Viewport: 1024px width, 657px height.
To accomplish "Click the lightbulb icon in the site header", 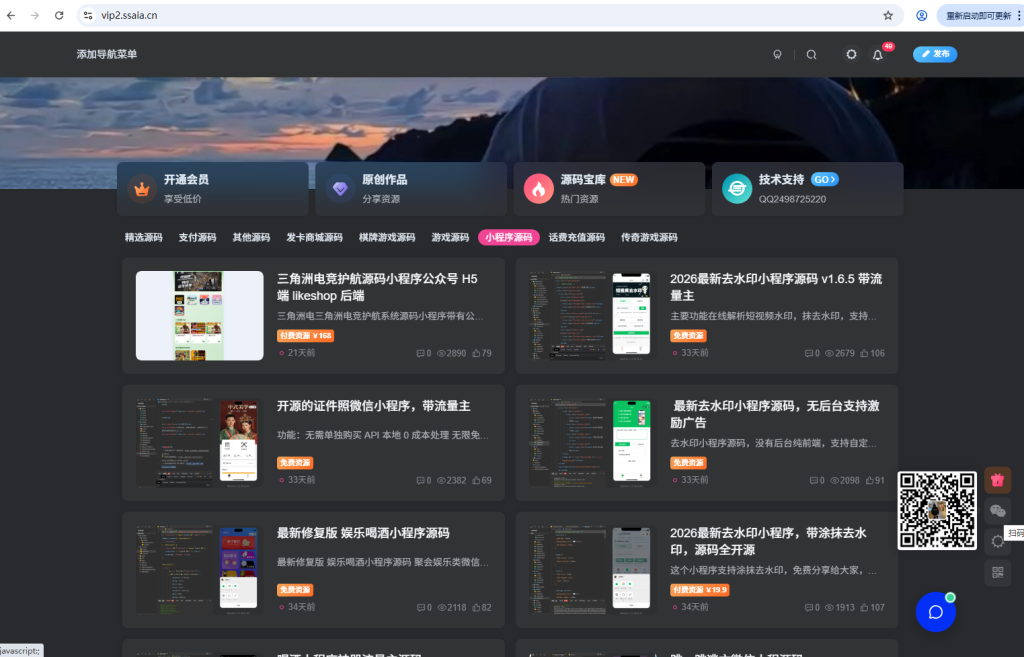I will 777,54.
